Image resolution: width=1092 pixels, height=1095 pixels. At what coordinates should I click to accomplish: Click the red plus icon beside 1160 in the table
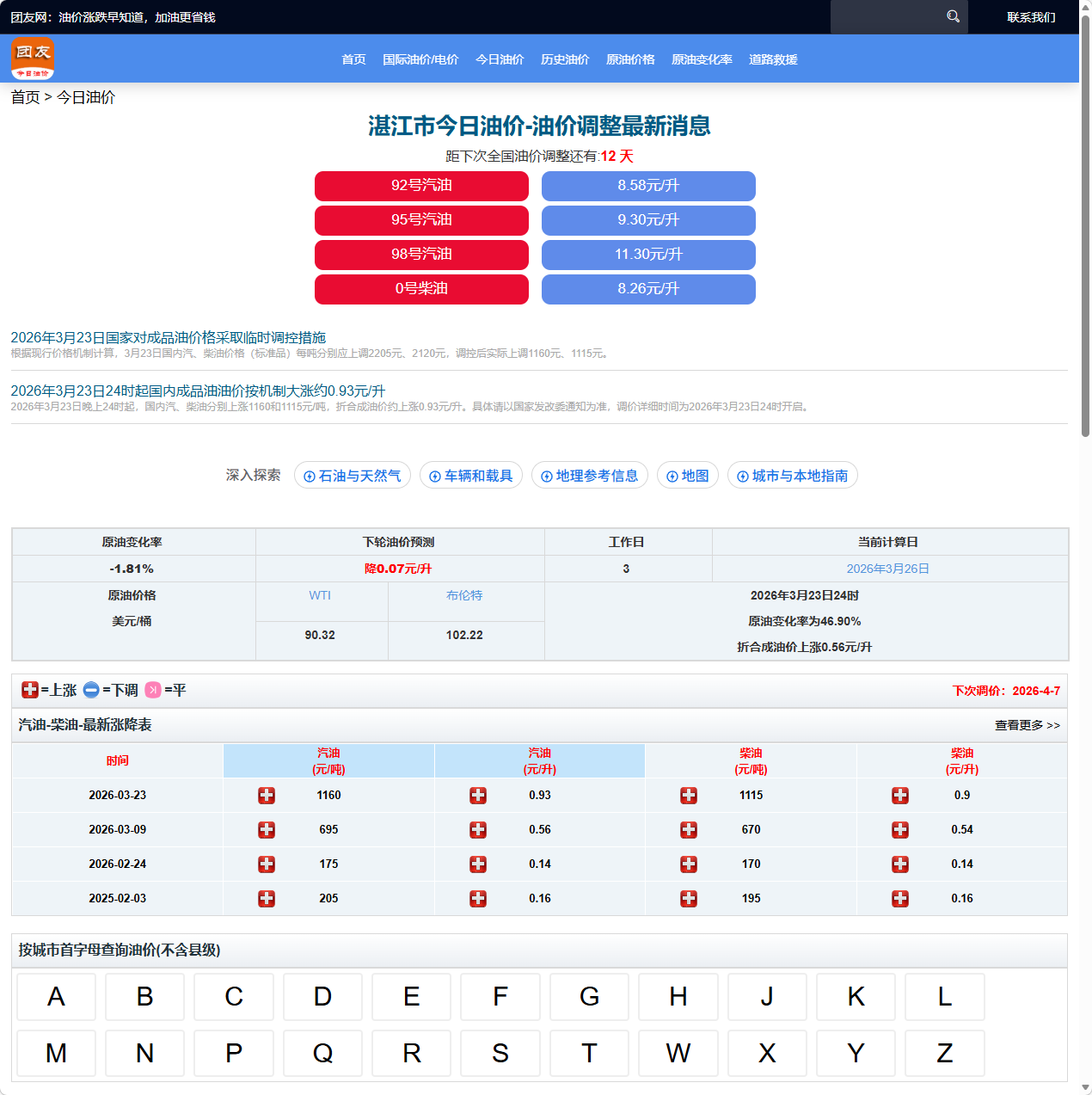[267, 796]
